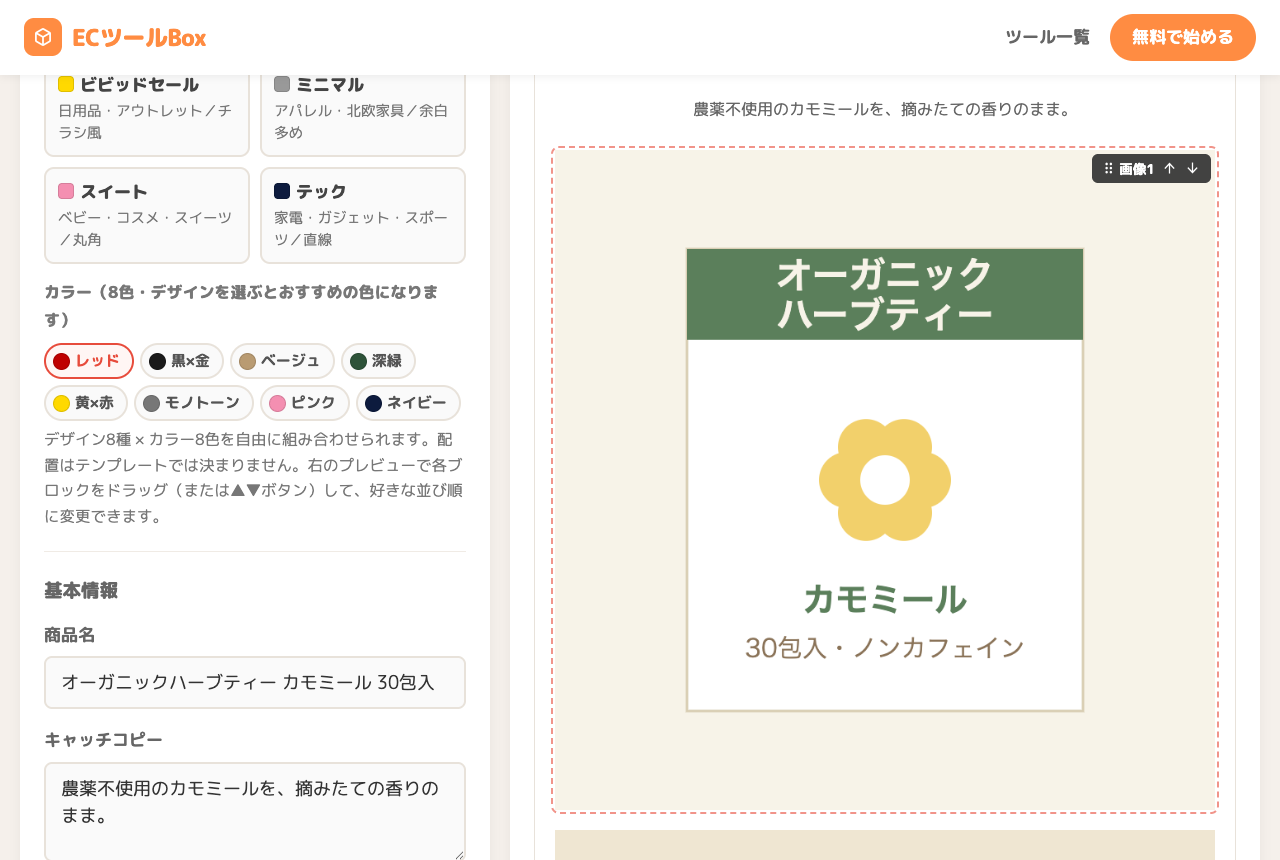This screenshot has height=860, width=1280.
Task: Open the ツール一覧 link in the header
Action: pyautogui.click(x=1048, y=37)
